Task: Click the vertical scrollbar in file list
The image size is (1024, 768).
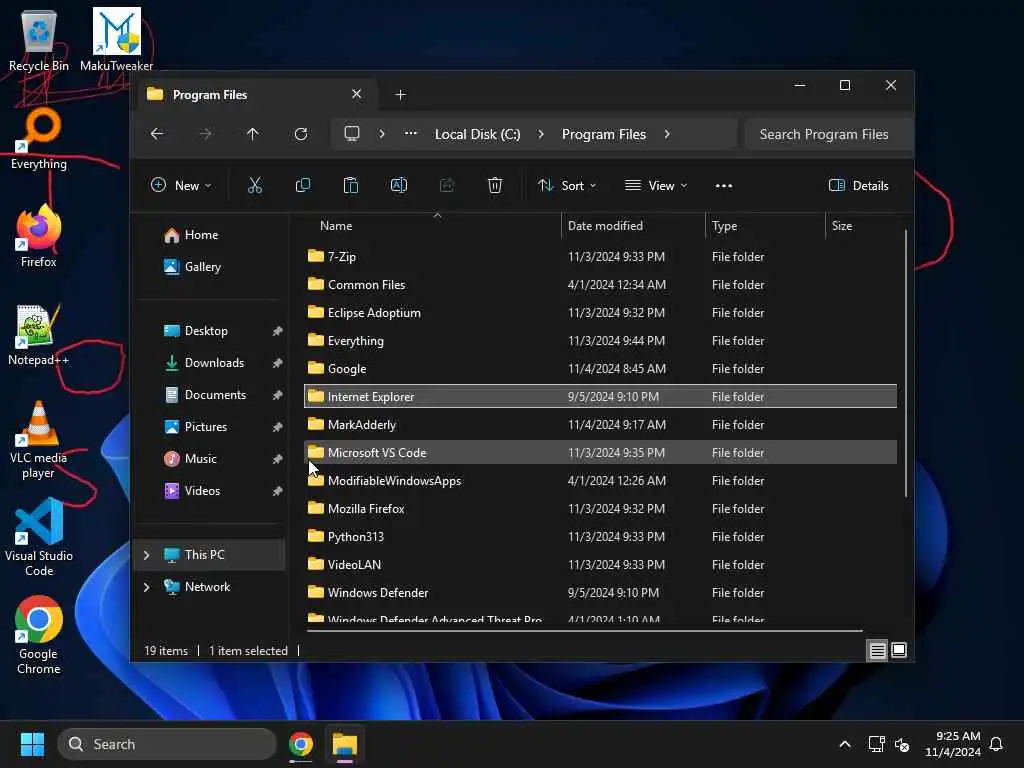Action: pos(906,363)
